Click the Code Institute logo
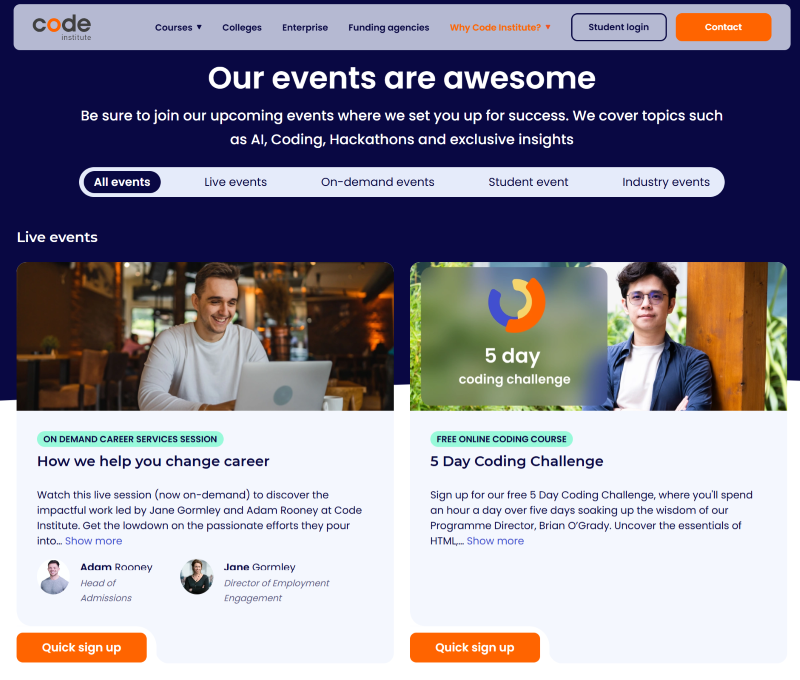This screenshot has height=680, width=800. [61, 27]
